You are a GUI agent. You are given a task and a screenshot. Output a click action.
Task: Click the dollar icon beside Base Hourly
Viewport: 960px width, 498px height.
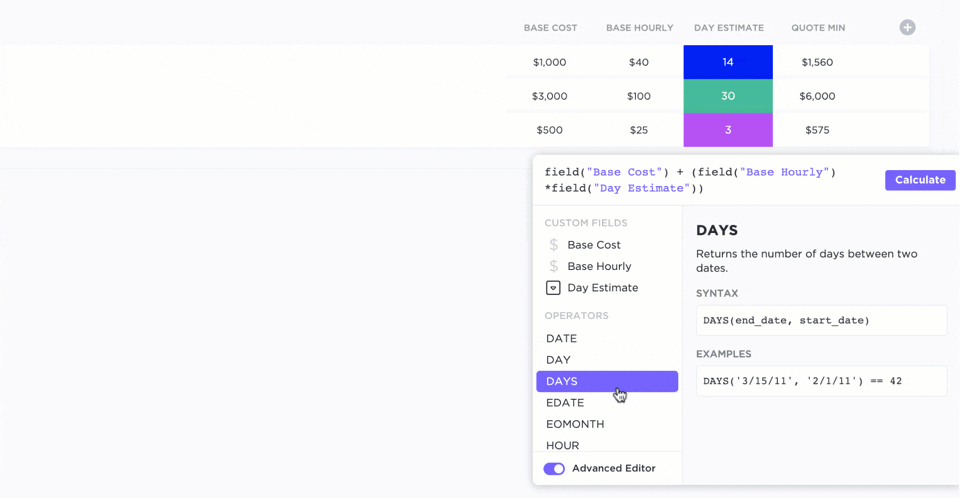point(554,266)
